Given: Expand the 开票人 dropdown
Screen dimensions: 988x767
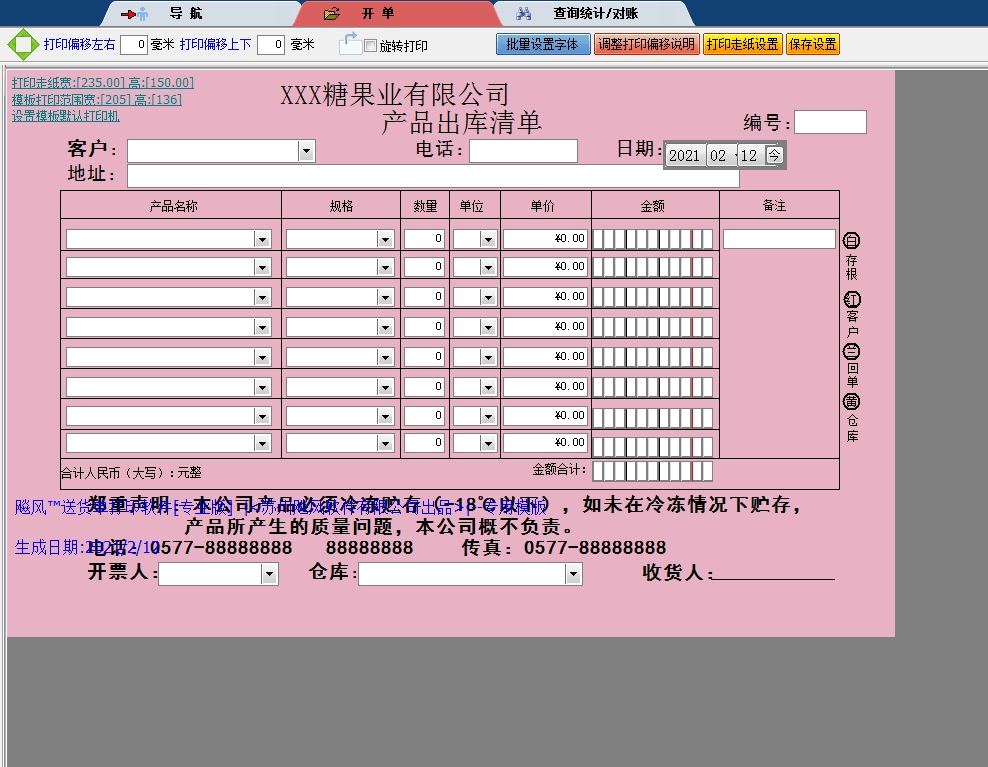Looking at the screenshot, I should 267,574.
